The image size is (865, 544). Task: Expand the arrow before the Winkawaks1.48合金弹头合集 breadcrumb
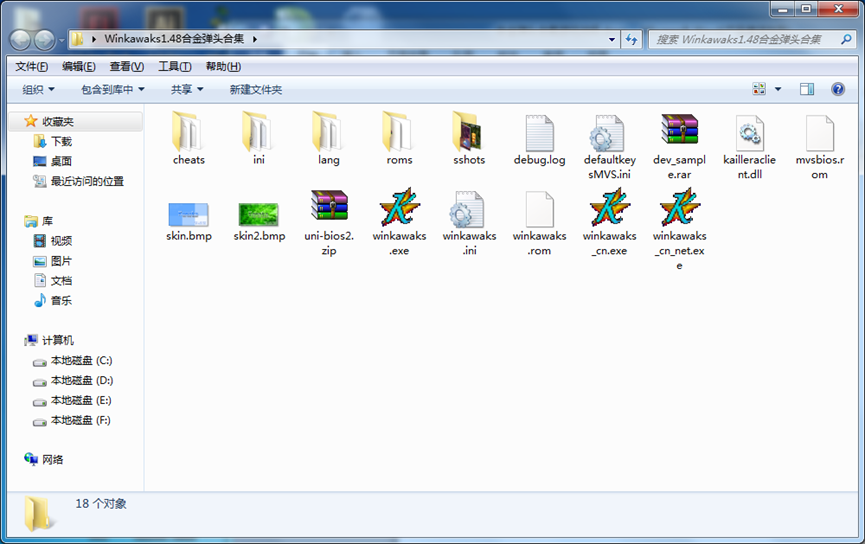click(x=94, y=39)
